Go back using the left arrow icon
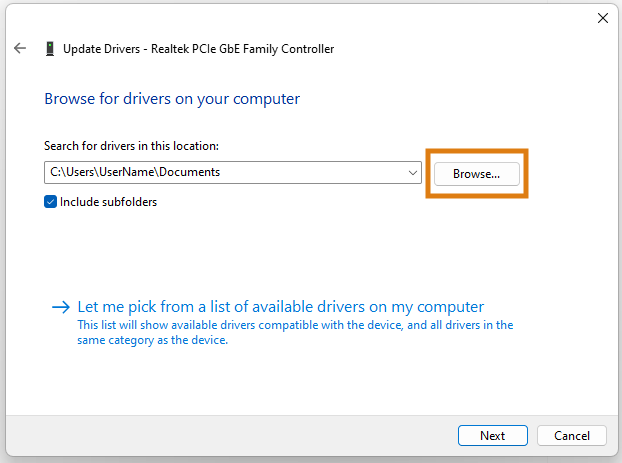The image size is (622, 463). [x=20, y=48]
